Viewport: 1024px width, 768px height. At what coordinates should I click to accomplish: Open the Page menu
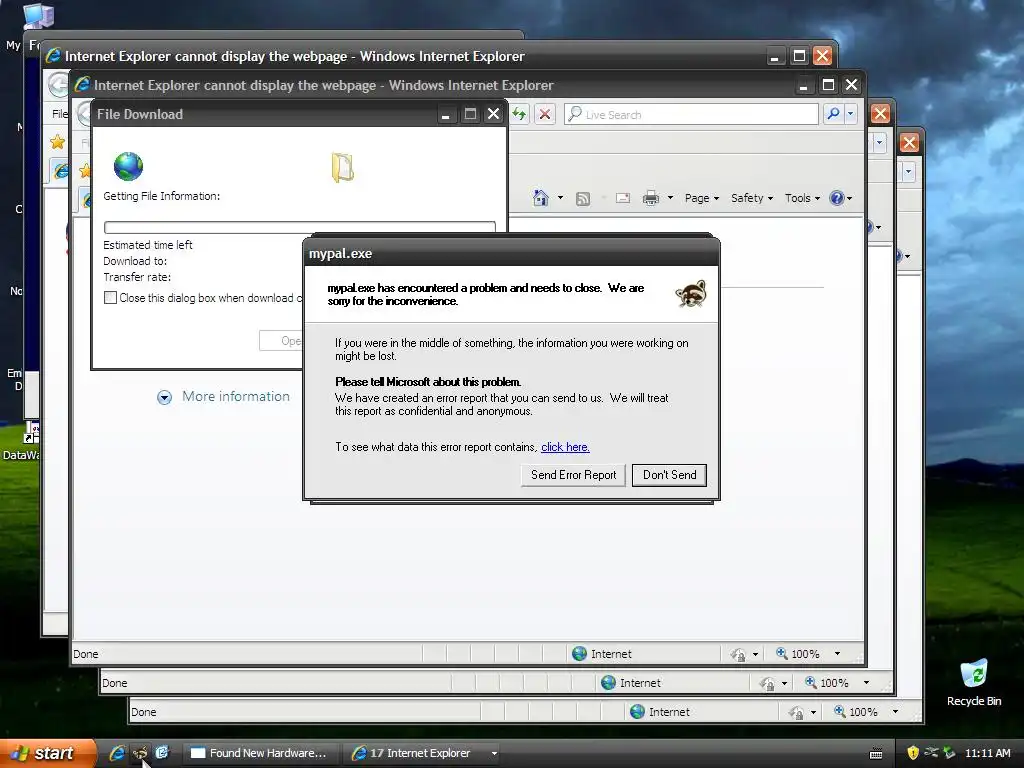701,198
